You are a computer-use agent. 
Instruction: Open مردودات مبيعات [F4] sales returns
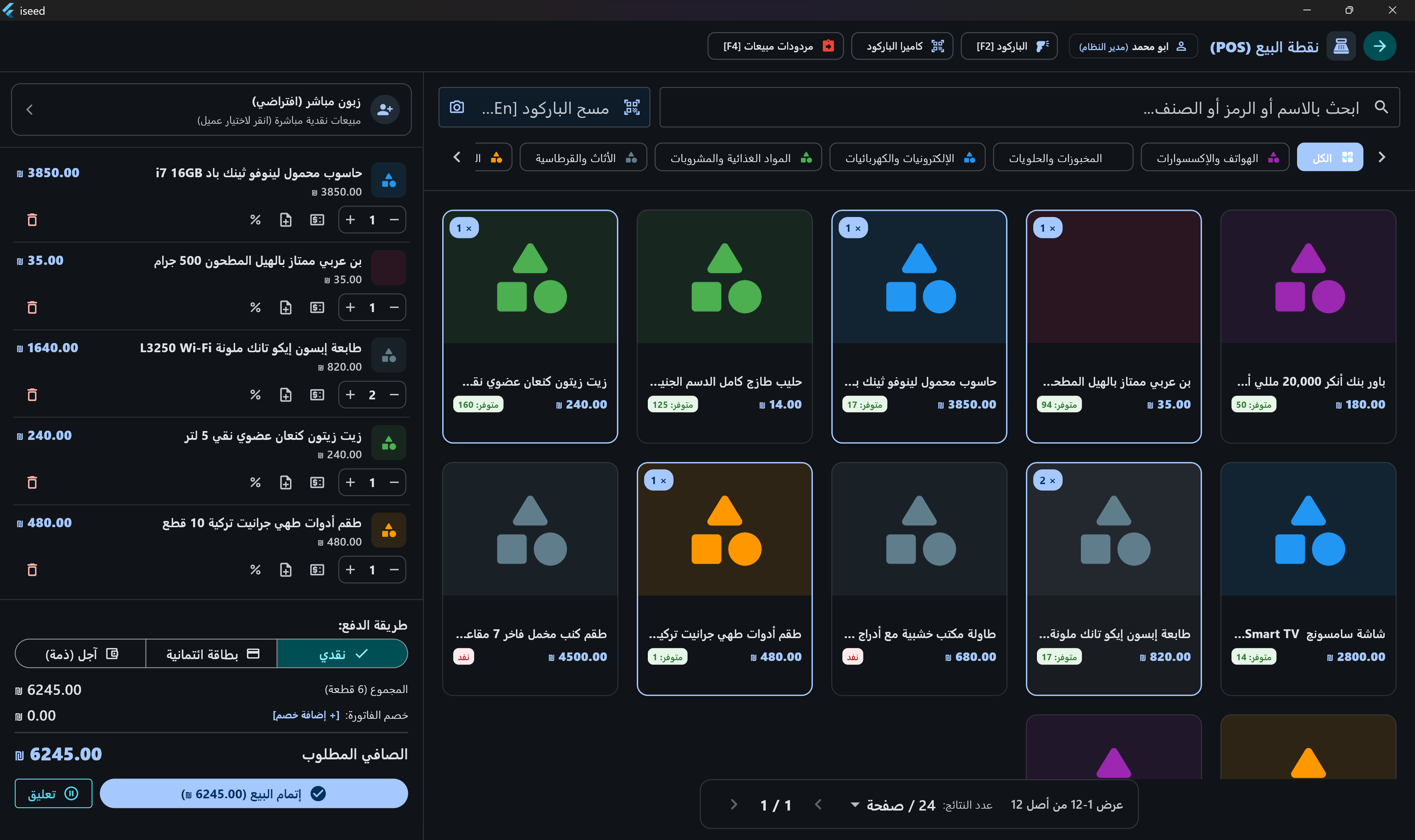tap(775, 46)
